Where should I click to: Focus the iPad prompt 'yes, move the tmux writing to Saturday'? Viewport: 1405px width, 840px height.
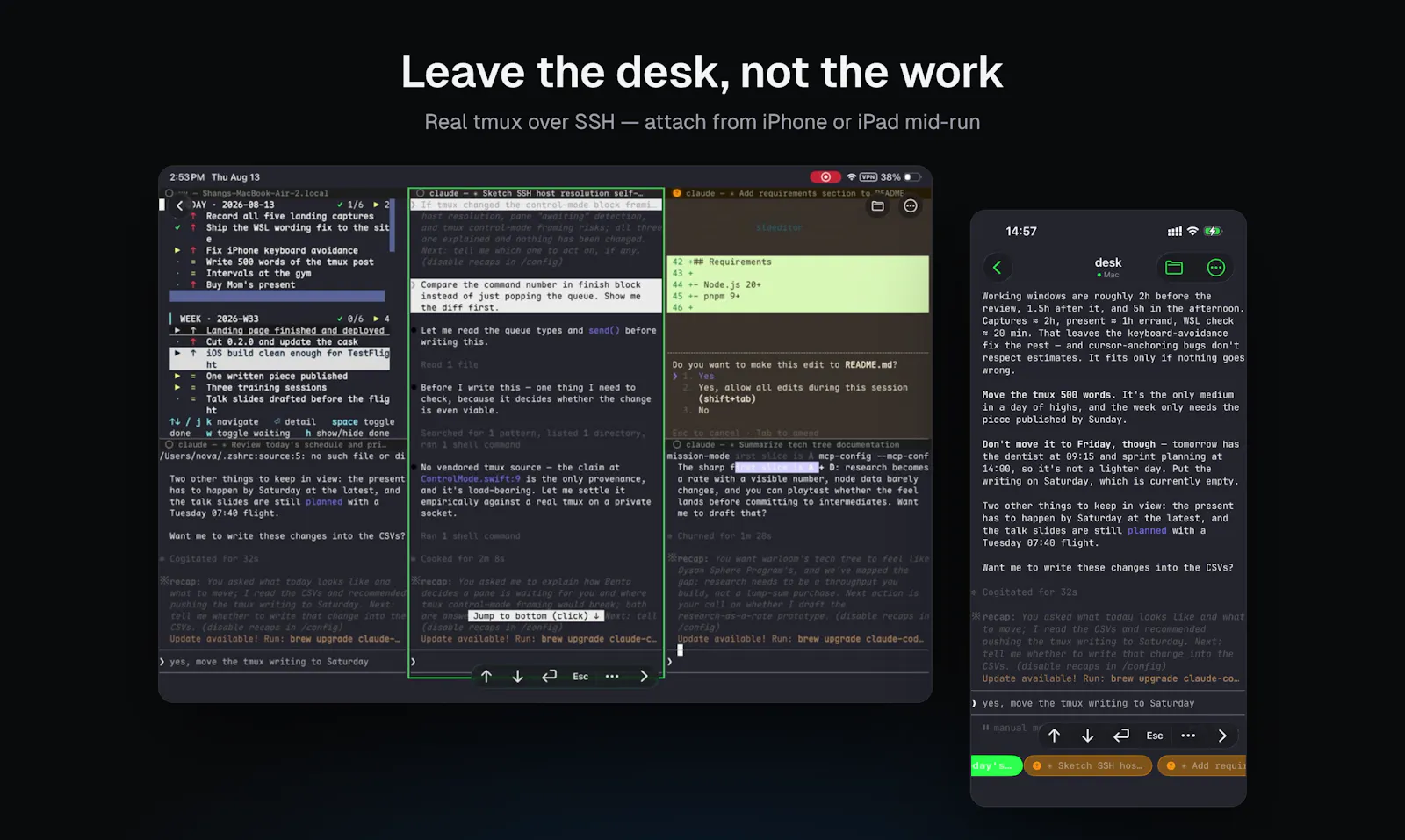283,662
